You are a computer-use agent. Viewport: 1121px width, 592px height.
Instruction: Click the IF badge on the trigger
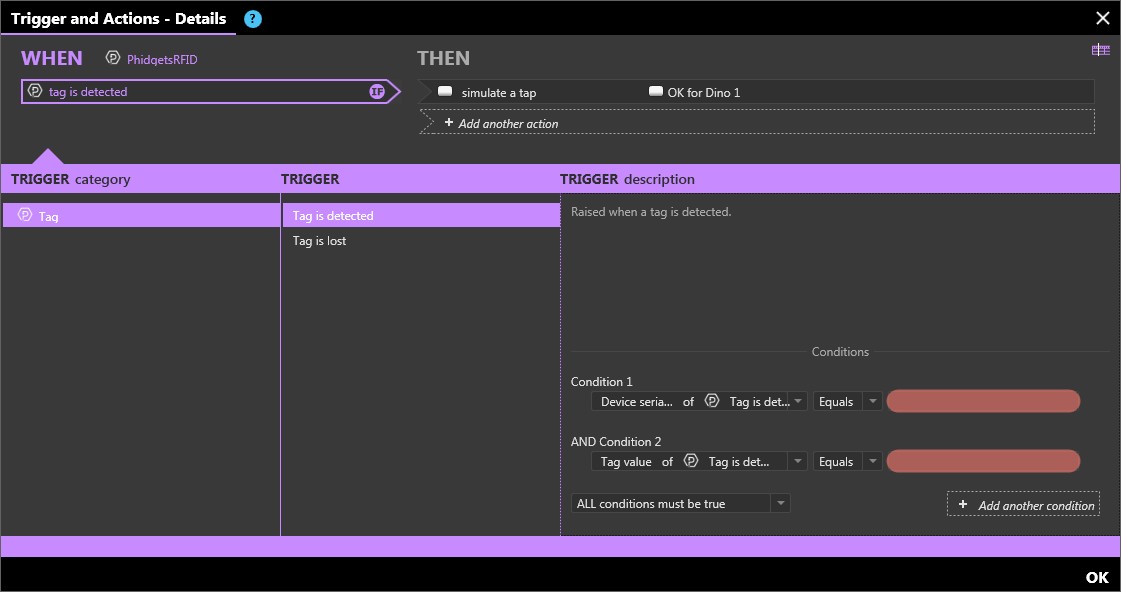coord(377,92)
